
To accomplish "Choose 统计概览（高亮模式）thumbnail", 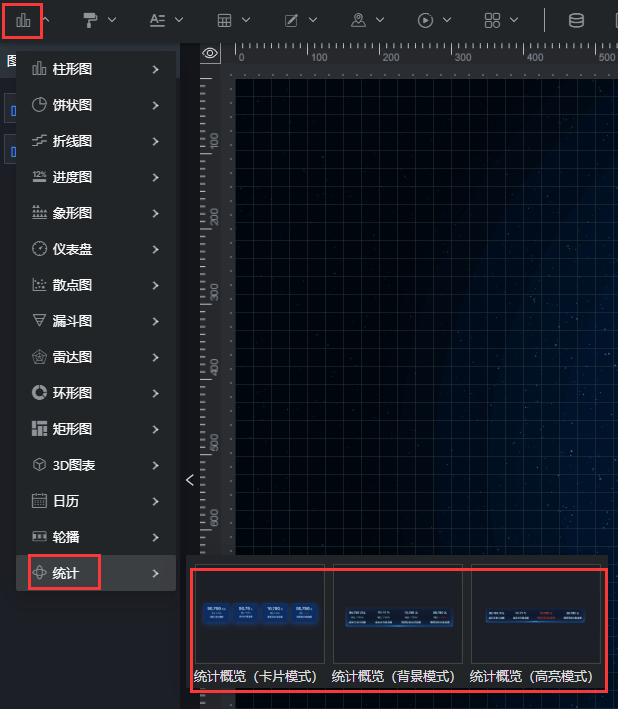I will click(x=535, y=615).
